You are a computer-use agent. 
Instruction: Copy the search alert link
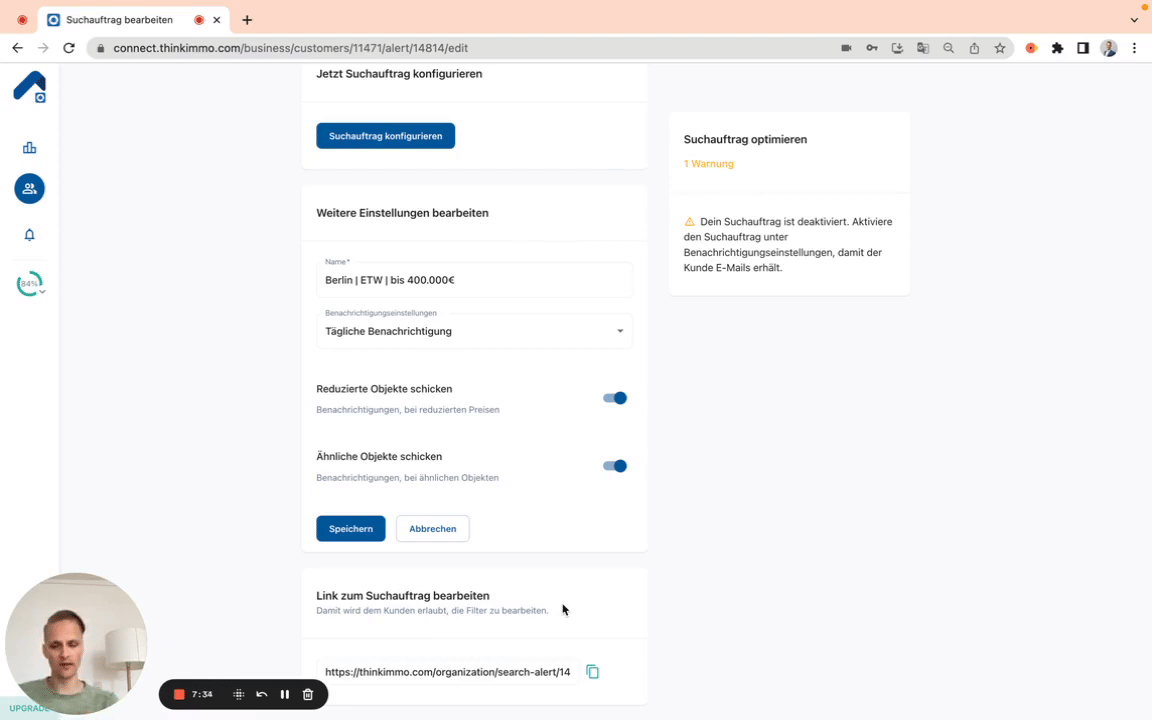pos(592,672)
